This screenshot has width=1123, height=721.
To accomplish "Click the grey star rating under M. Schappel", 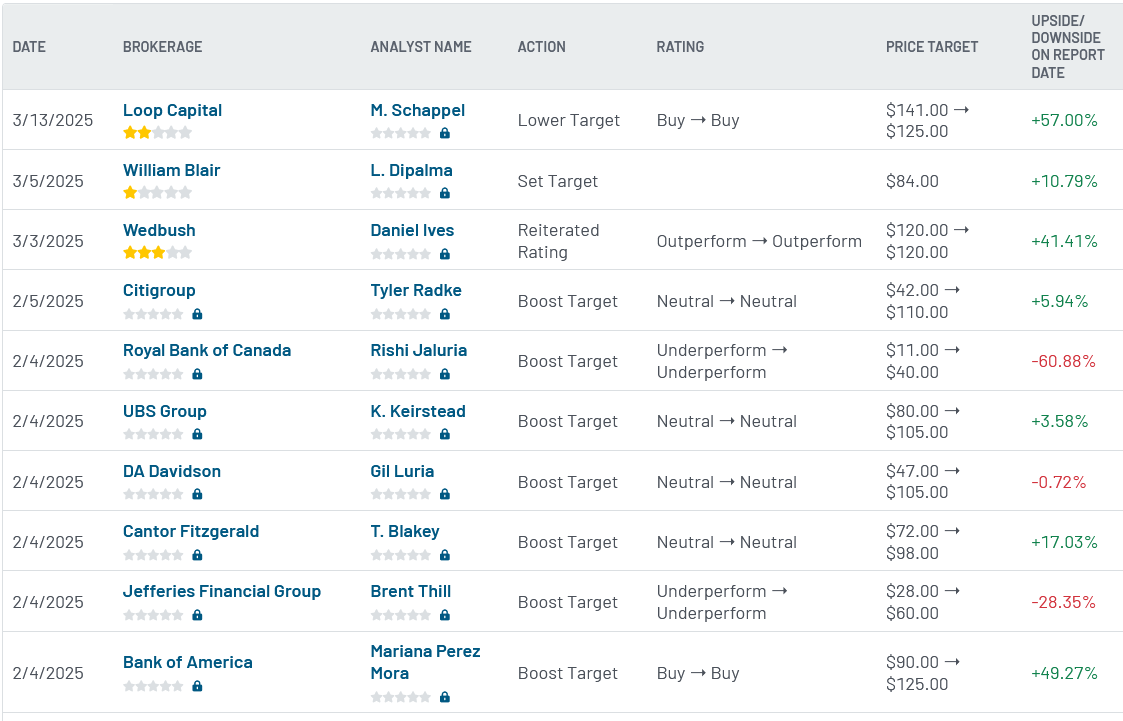I will (x=400, y=133).
